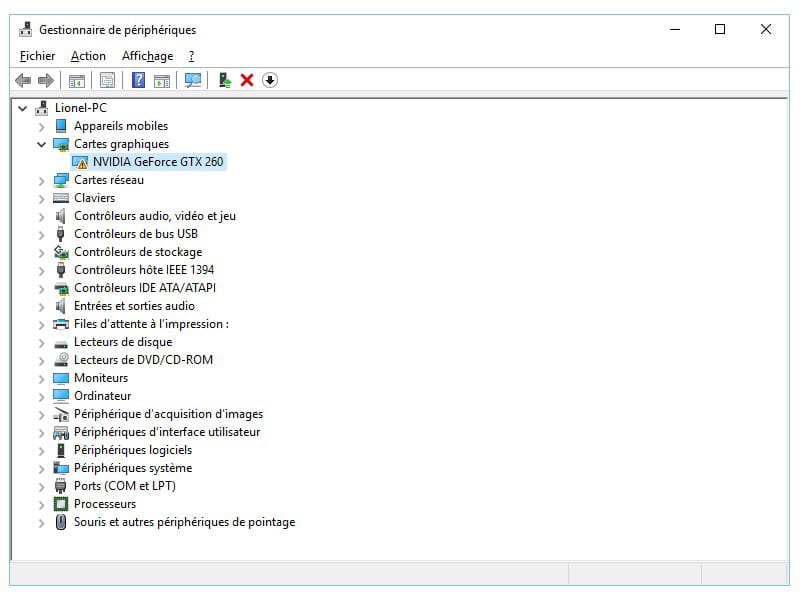This screenshot has height=600, width=800.
Task: Open the Fichier menu
Action: pos(37,56)
